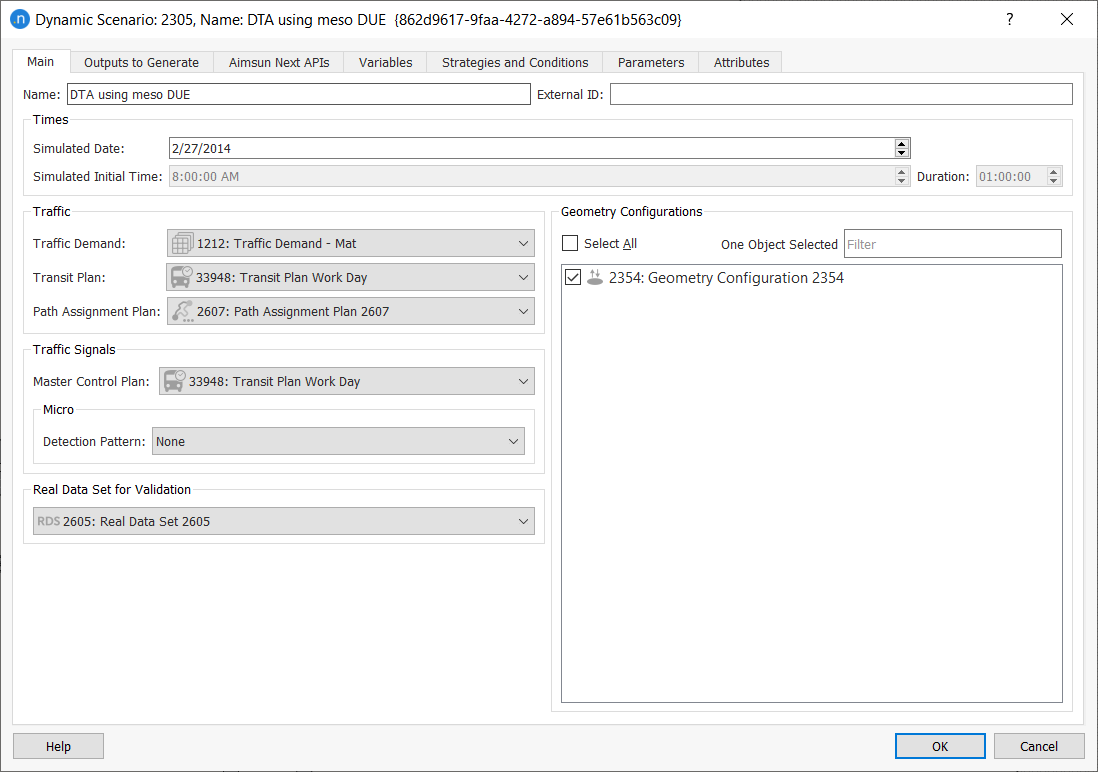Open the dialog help via the question mark icon

point(1009,19)
